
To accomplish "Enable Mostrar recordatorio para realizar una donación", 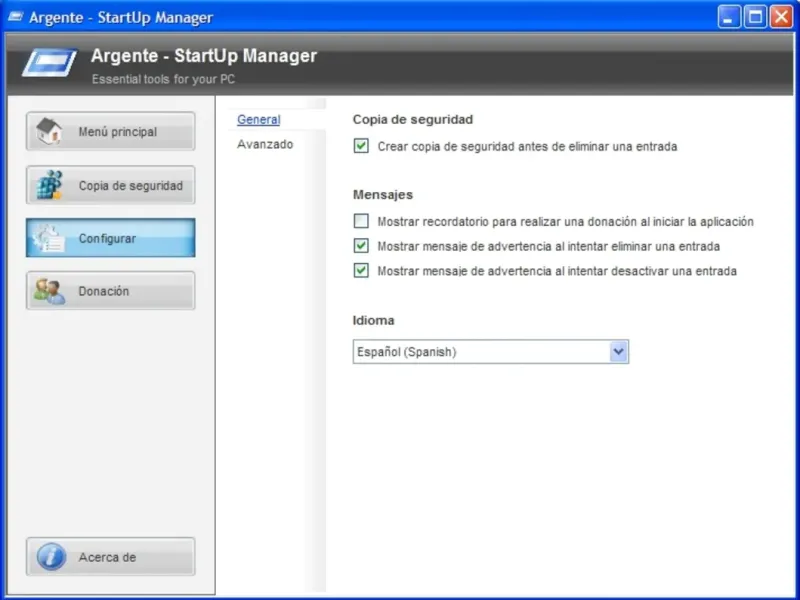I will tap(361, 221).
